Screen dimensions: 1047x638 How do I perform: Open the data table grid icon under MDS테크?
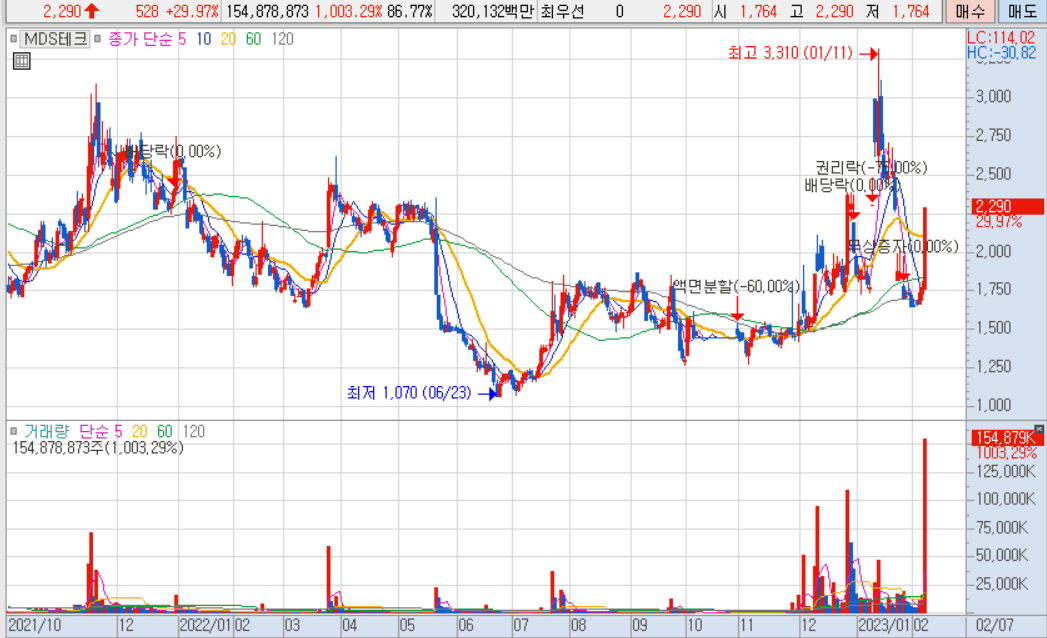click(x=21, y=61)
